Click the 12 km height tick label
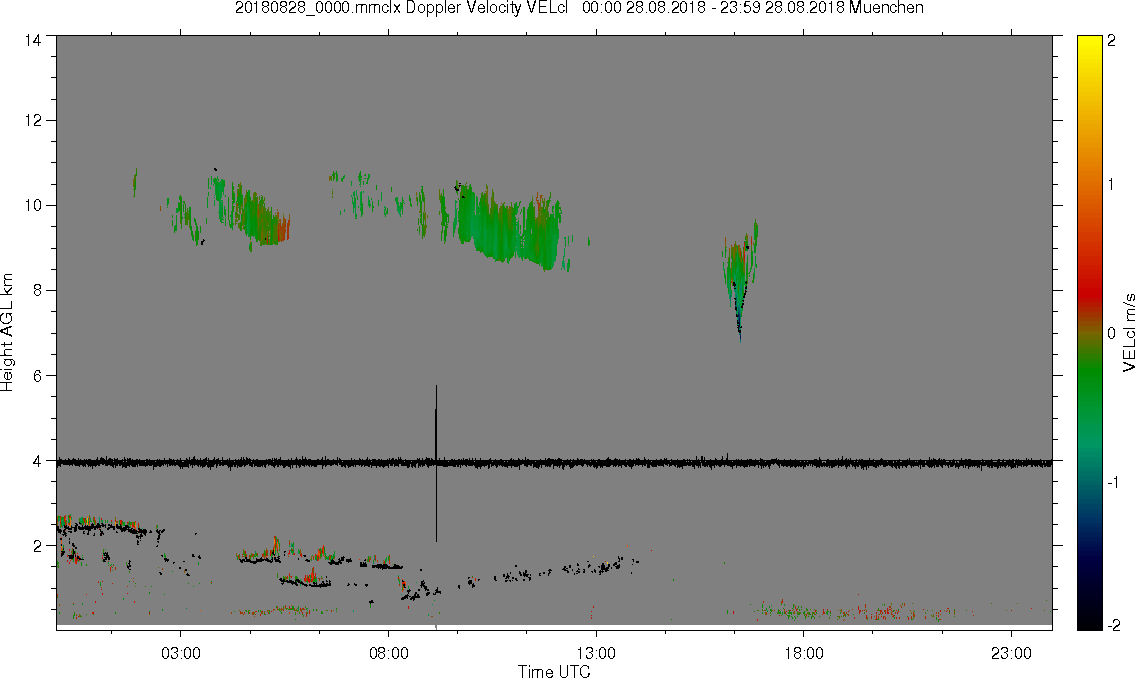Image resolution: width=1135 pixels, height=678 pixels. coord(33,120)
